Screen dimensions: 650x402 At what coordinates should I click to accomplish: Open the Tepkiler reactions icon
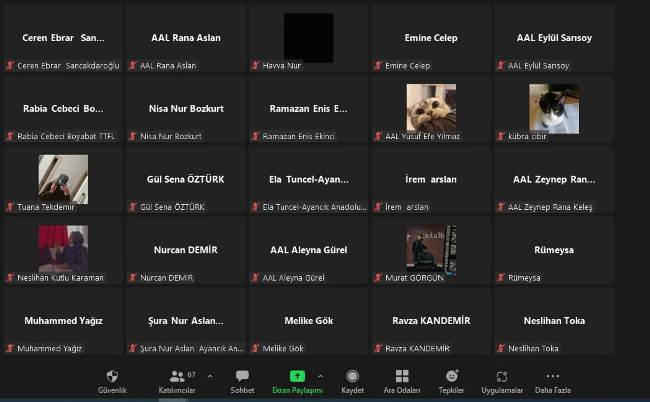(452, 376)
